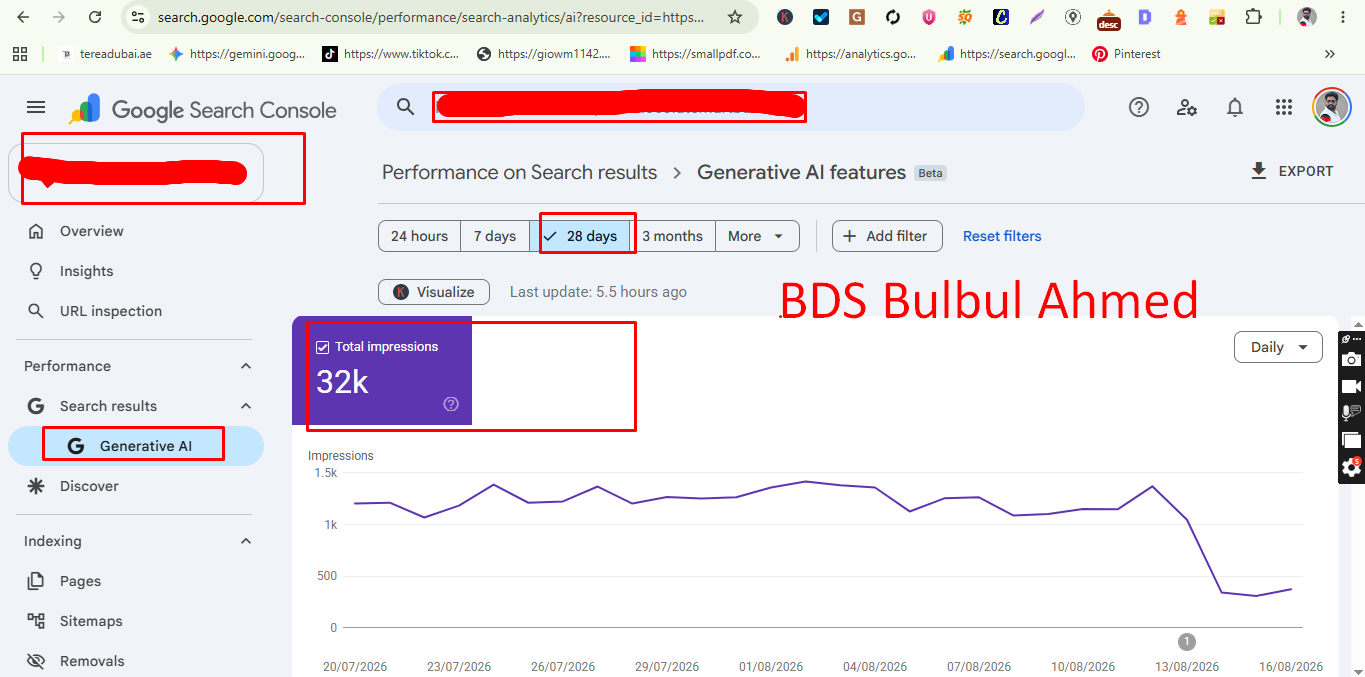Click the Chrome address bar URL
This screenshot has height=677, width=1365.
click(x=430, y=17)
